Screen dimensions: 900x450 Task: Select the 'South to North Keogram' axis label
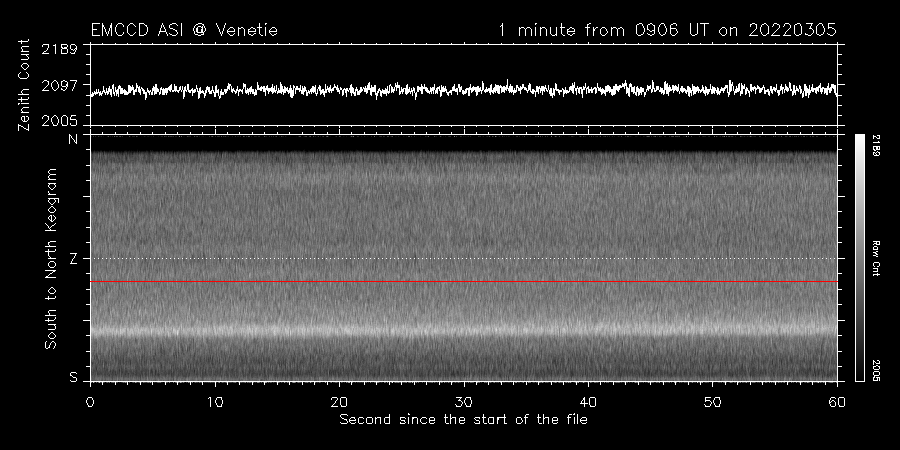pyautogui.click(x=49, y=258)
